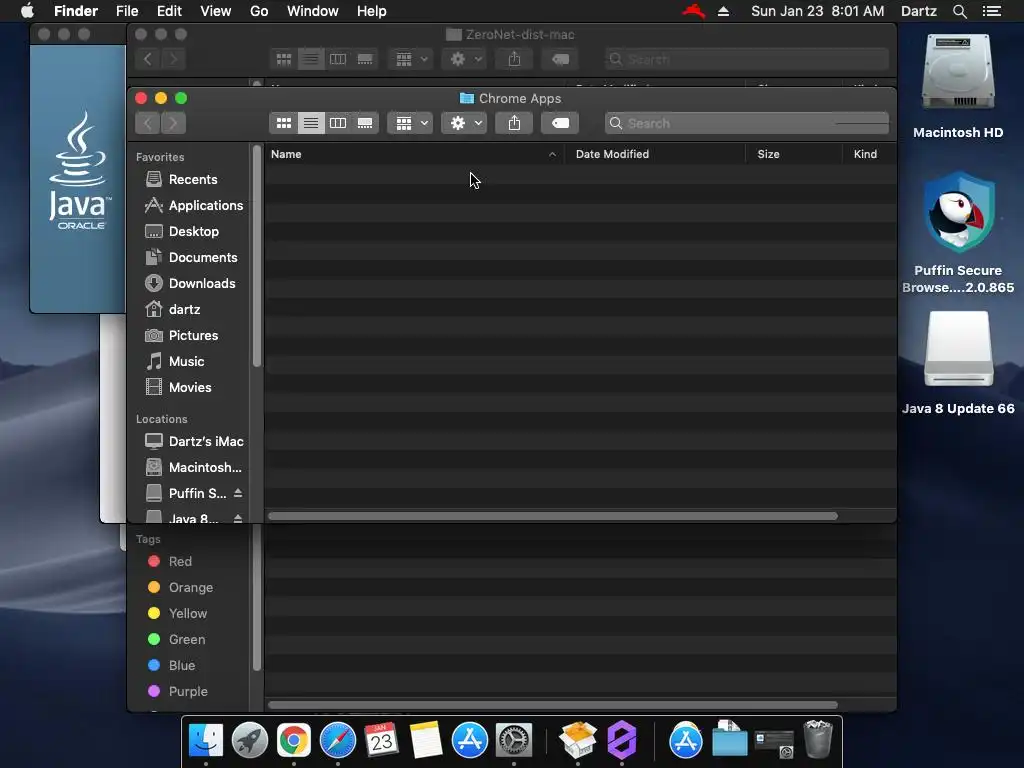
Task: Open Movies in the sidebar
Action: (x=189, y=387)
